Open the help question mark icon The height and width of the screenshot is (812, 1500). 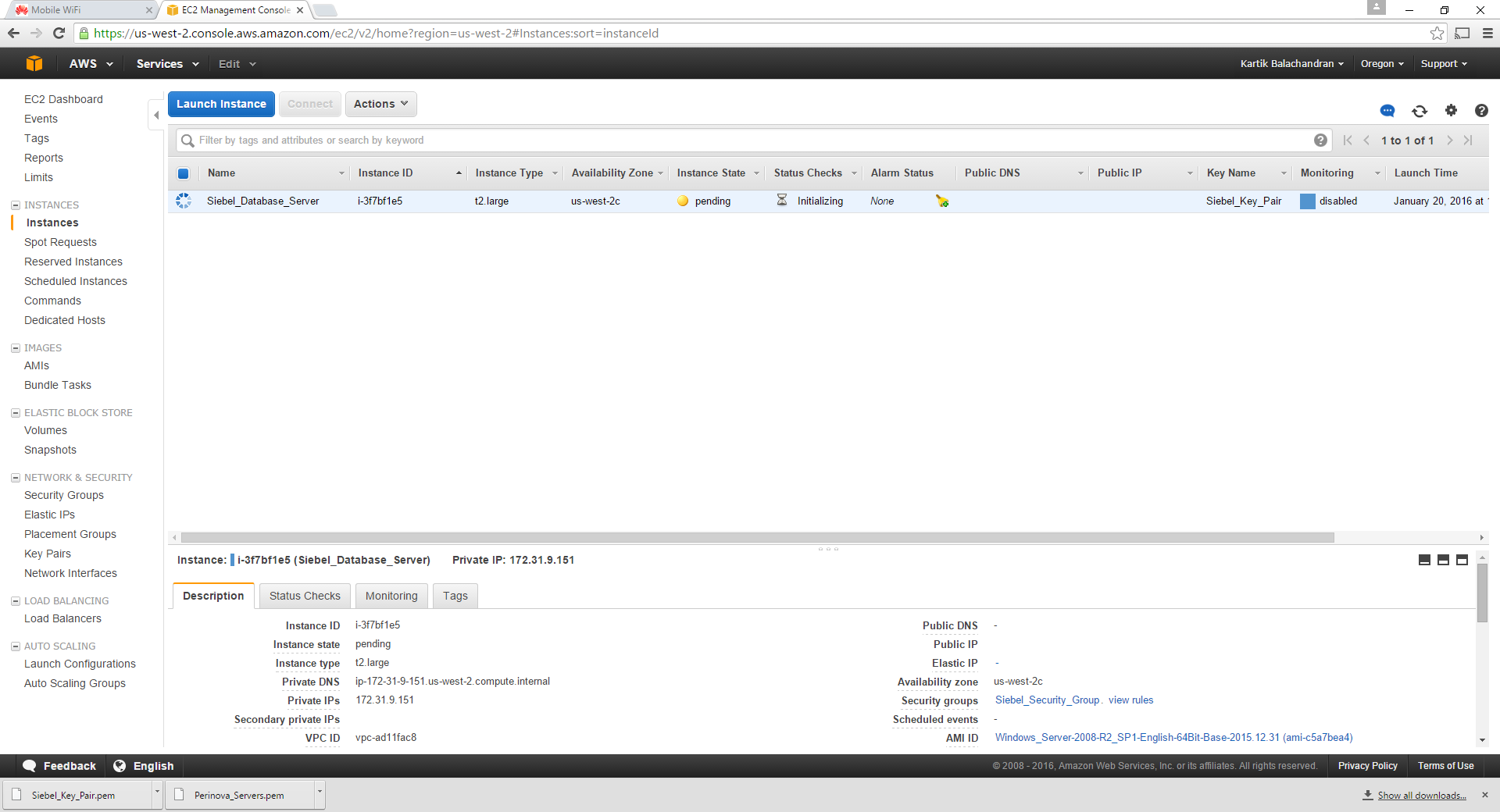point(1481,110)
